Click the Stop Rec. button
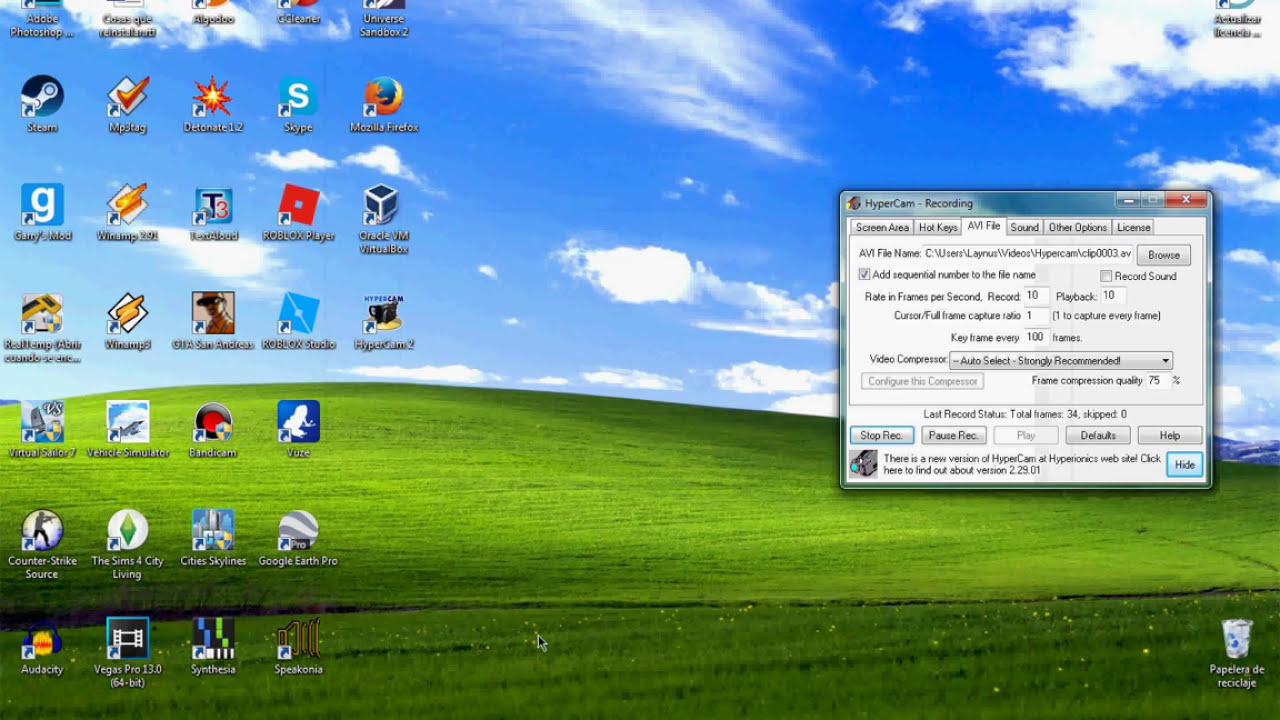1280x720 pixels. tap(882, 436)
